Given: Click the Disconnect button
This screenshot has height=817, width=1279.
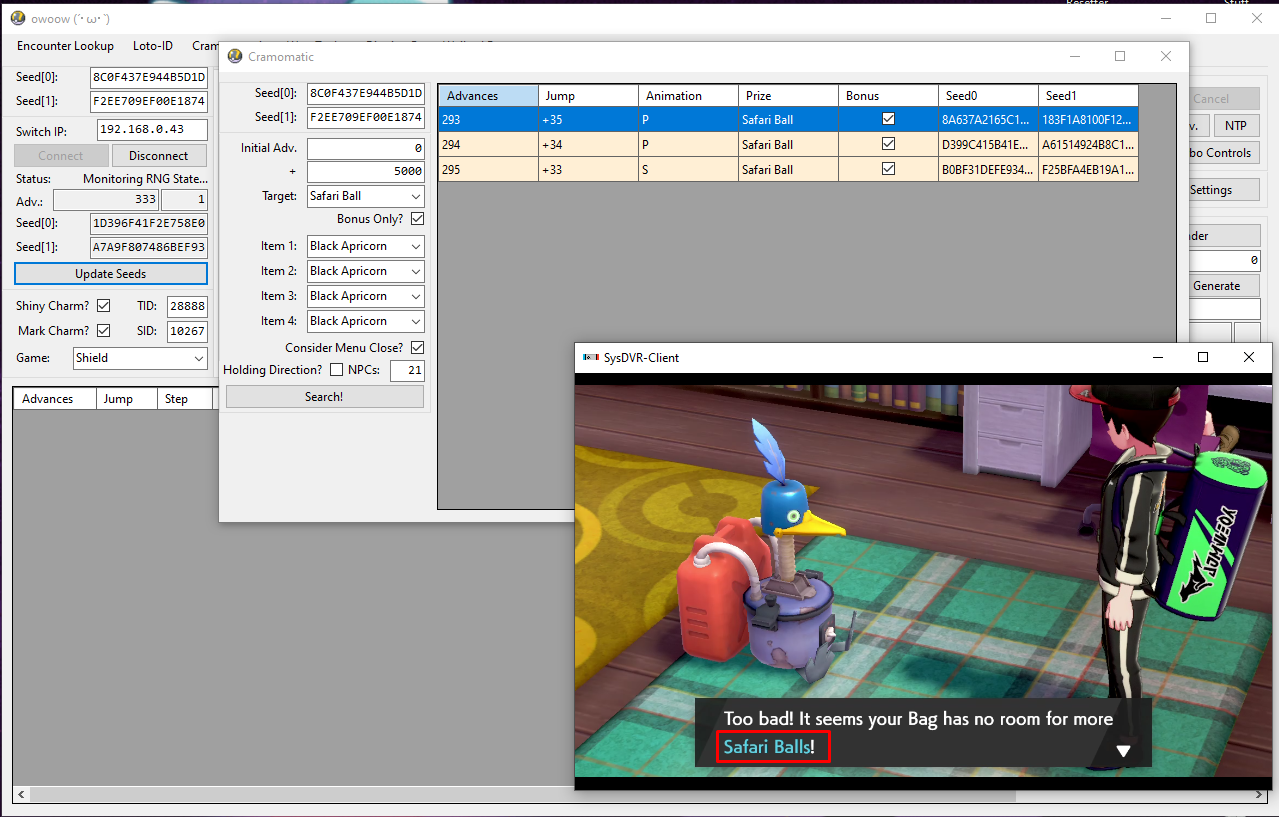Looking at the screenshot, I should pos(158,156).
